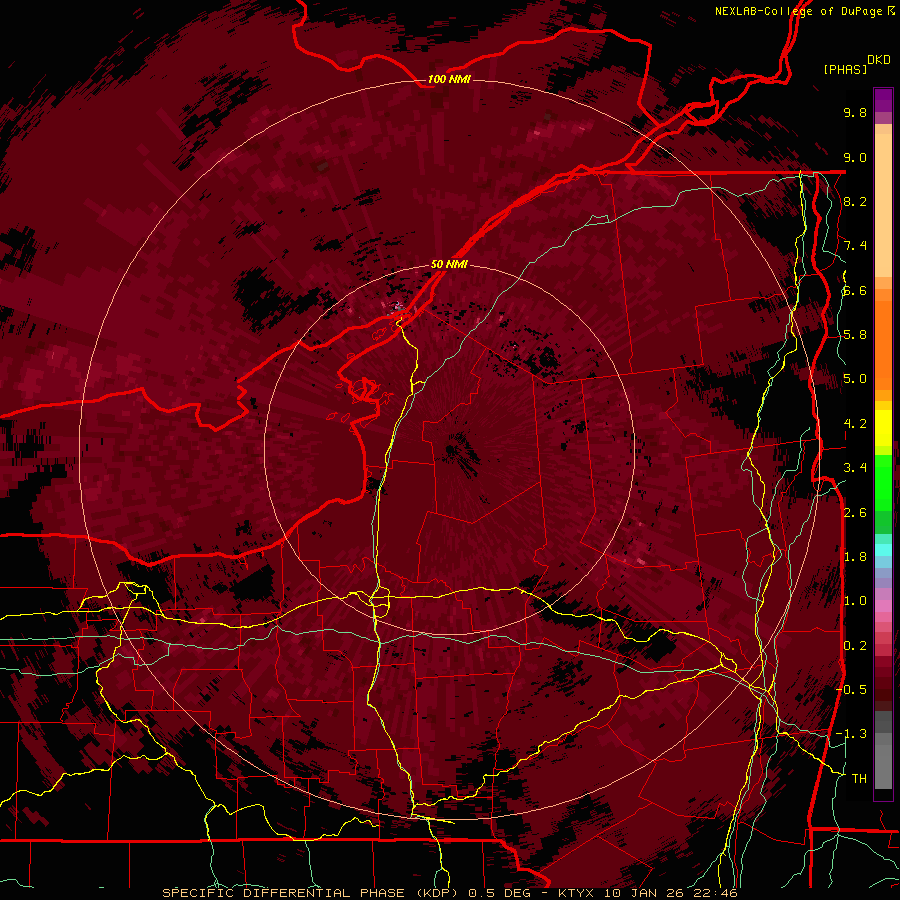Click the -0.5 value on the color scale
The height and width of the screenshot is (900, 900).
tap(851, 689)
